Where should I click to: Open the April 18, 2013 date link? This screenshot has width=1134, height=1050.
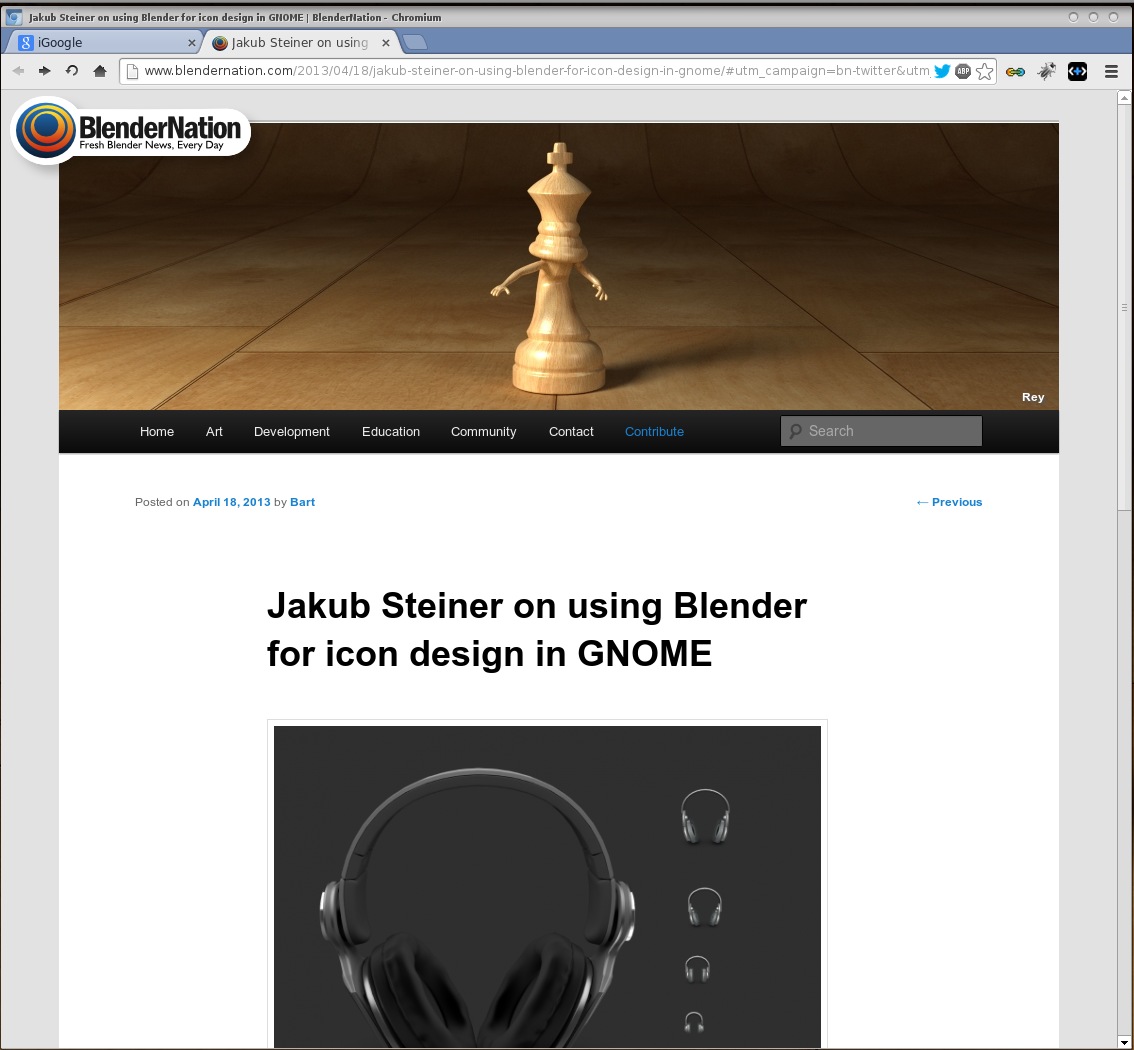point(231,502)
